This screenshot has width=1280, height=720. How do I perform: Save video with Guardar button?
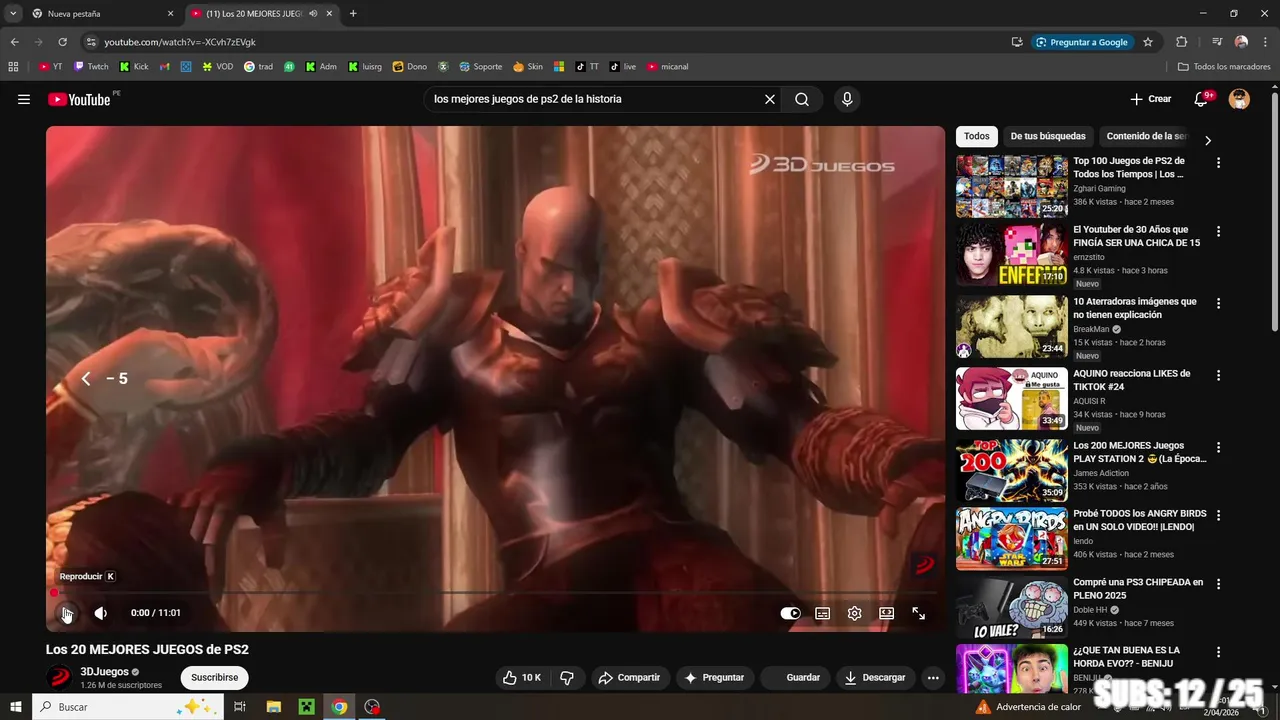point(794,677)
